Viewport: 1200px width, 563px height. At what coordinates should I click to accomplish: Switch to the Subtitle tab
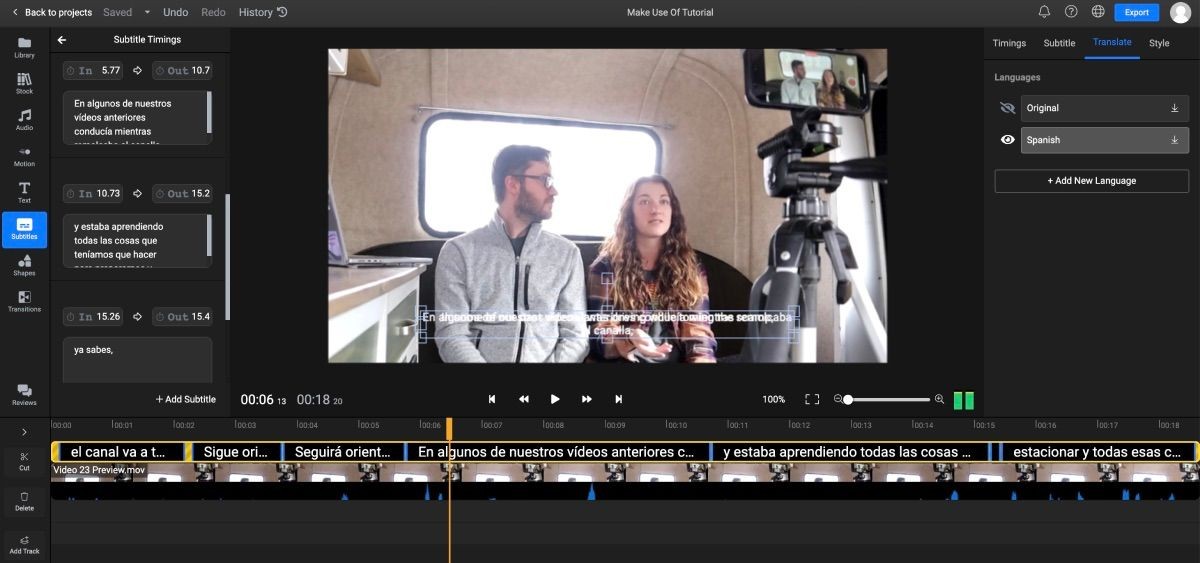click(1059, 43)
